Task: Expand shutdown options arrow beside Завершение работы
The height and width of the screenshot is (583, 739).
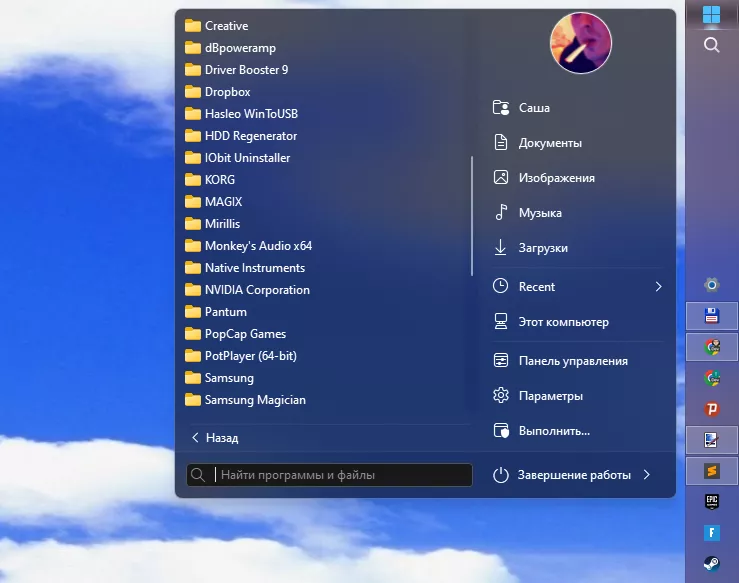Action: [x=647, y=475]
